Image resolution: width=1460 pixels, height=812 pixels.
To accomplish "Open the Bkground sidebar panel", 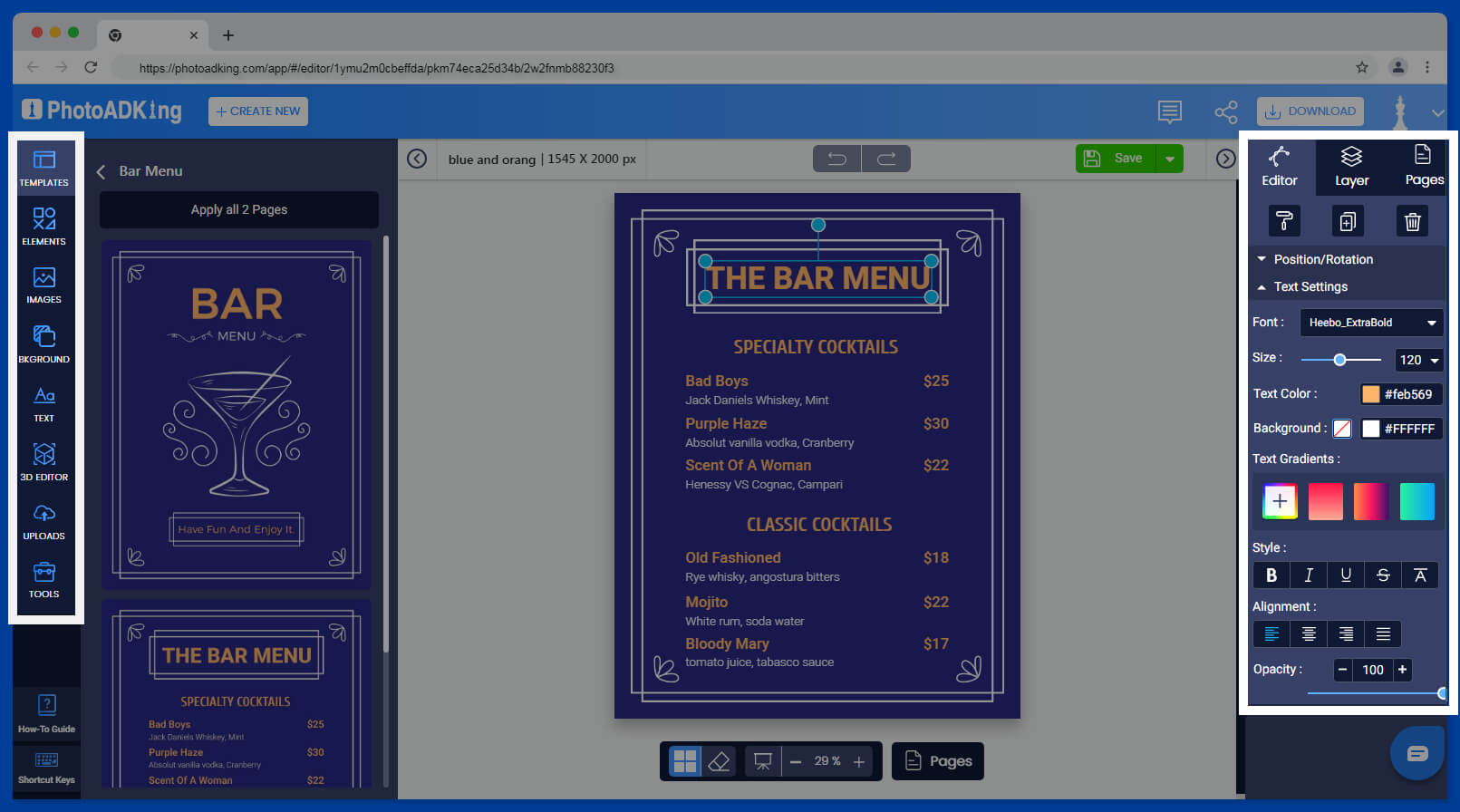I will click(x=44, y=344).
